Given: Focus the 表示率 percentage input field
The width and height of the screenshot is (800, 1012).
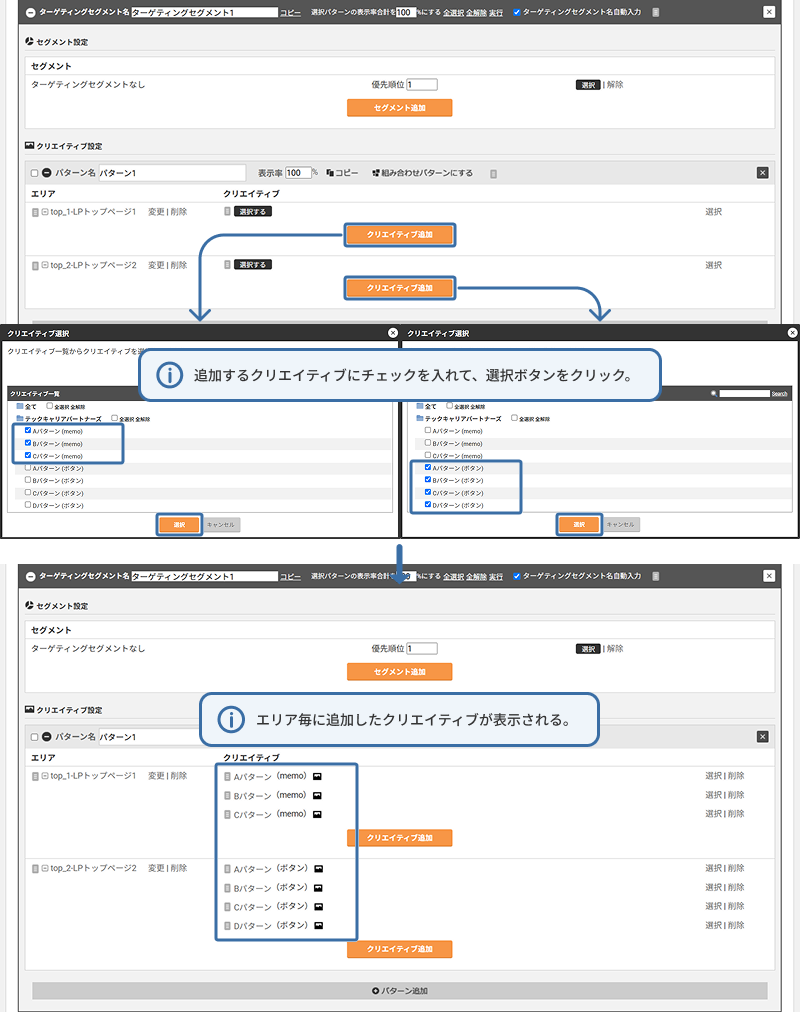Looking at the screenshot, I should click(x=298, y=173).
